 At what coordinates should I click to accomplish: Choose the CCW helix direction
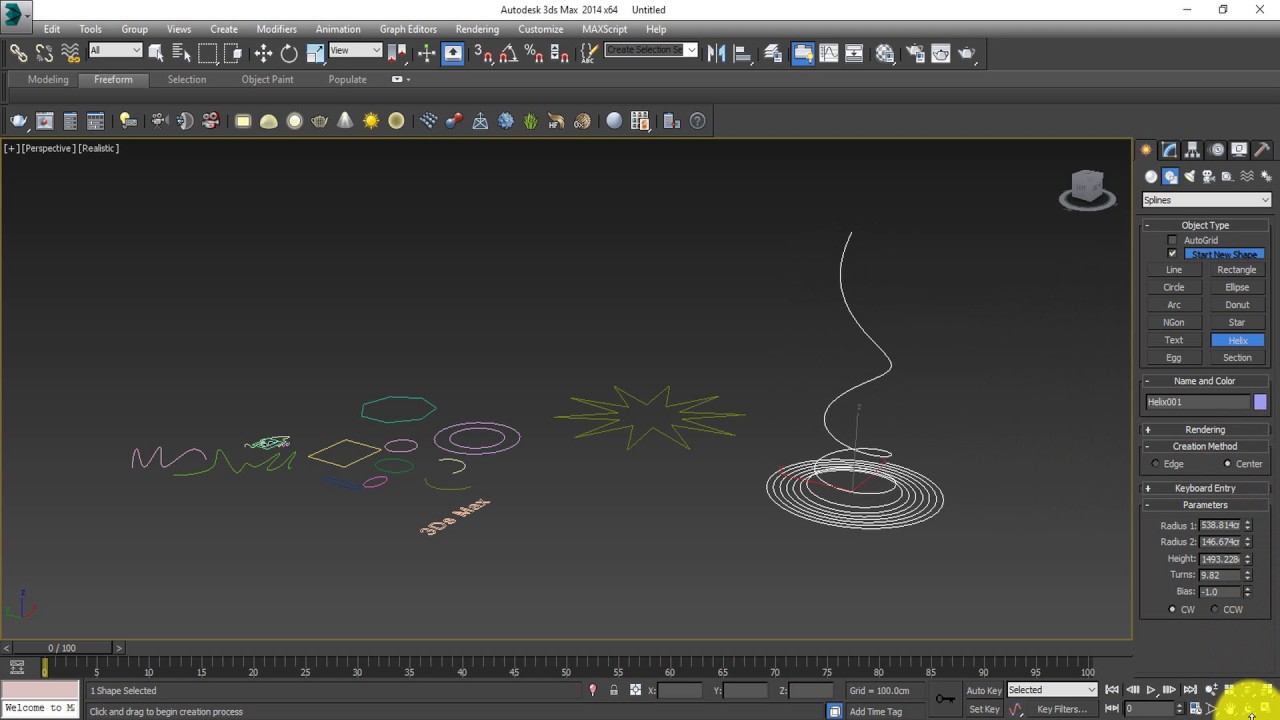[x=1215, y=609]
